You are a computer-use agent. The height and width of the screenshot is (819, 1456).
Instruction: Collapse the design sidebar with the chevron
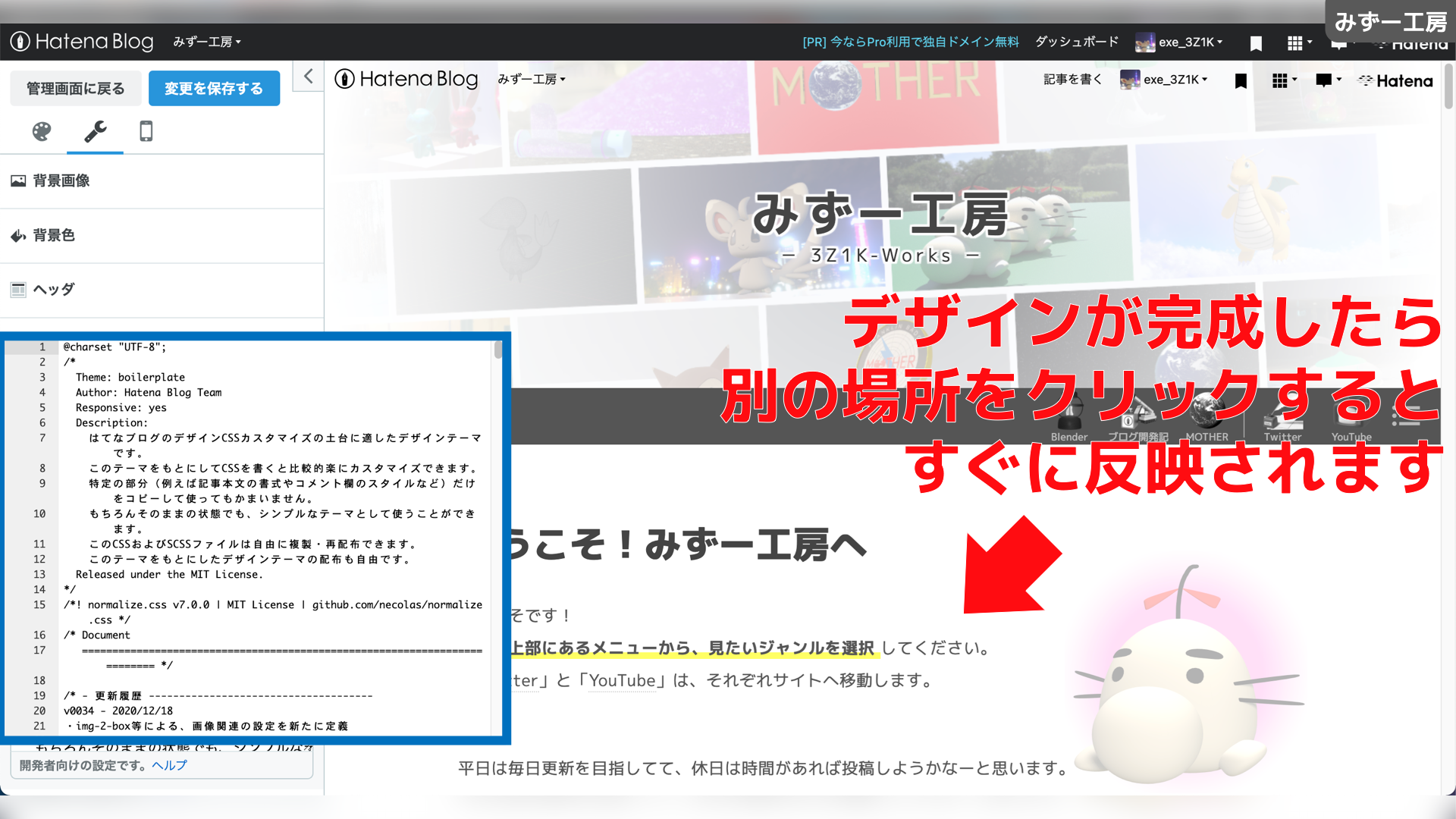(x=308, y=76)
